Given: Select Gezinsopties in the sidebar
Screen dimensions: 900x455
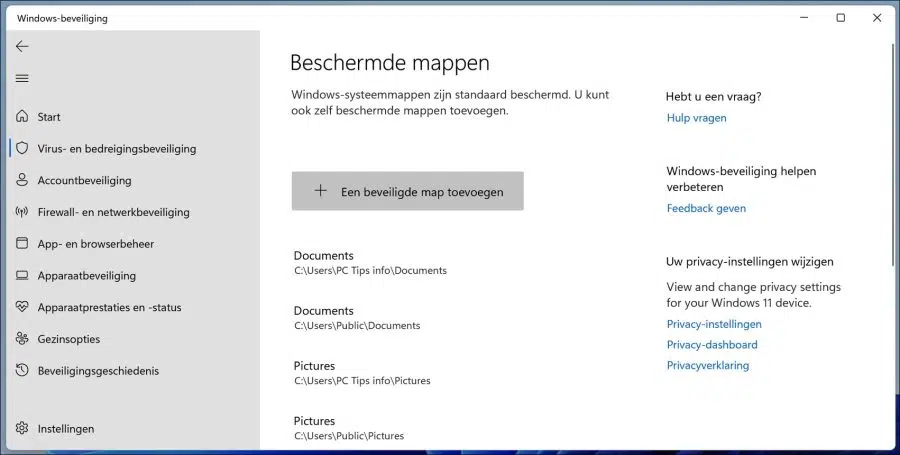Looking at the screenshot, I should (x=69, y=339).
